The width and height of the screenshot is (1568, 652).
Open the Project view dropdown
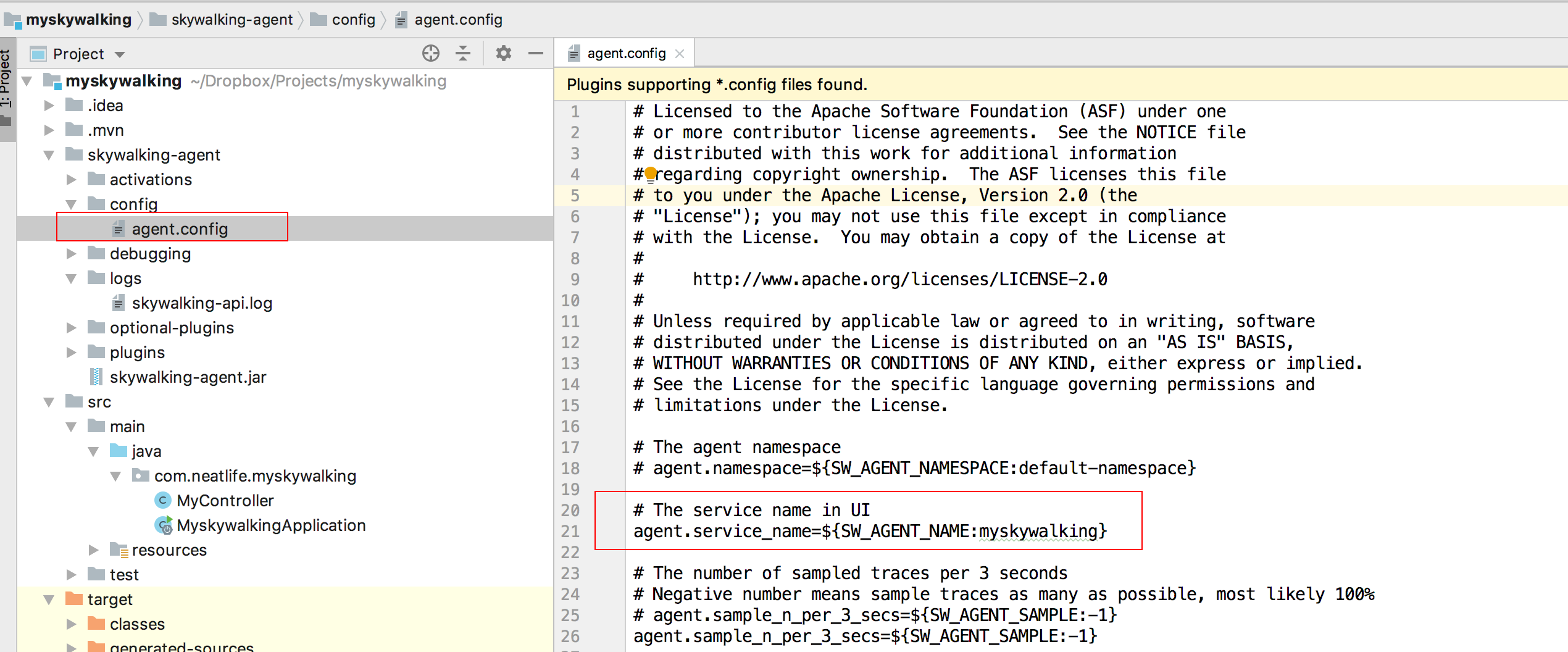point(120,54)
